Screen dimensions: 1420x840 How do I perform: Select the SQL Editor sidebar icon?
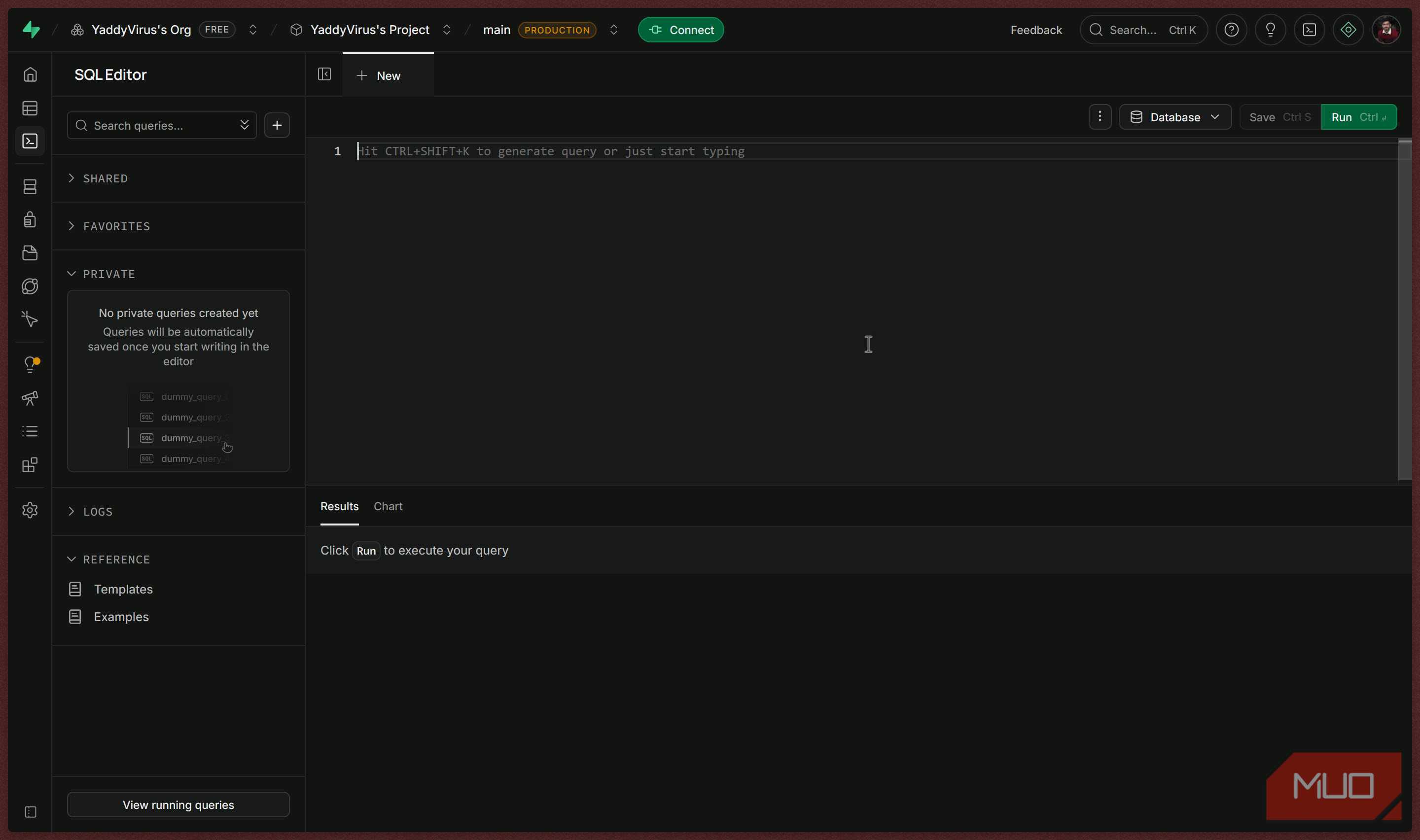[30, 141]
